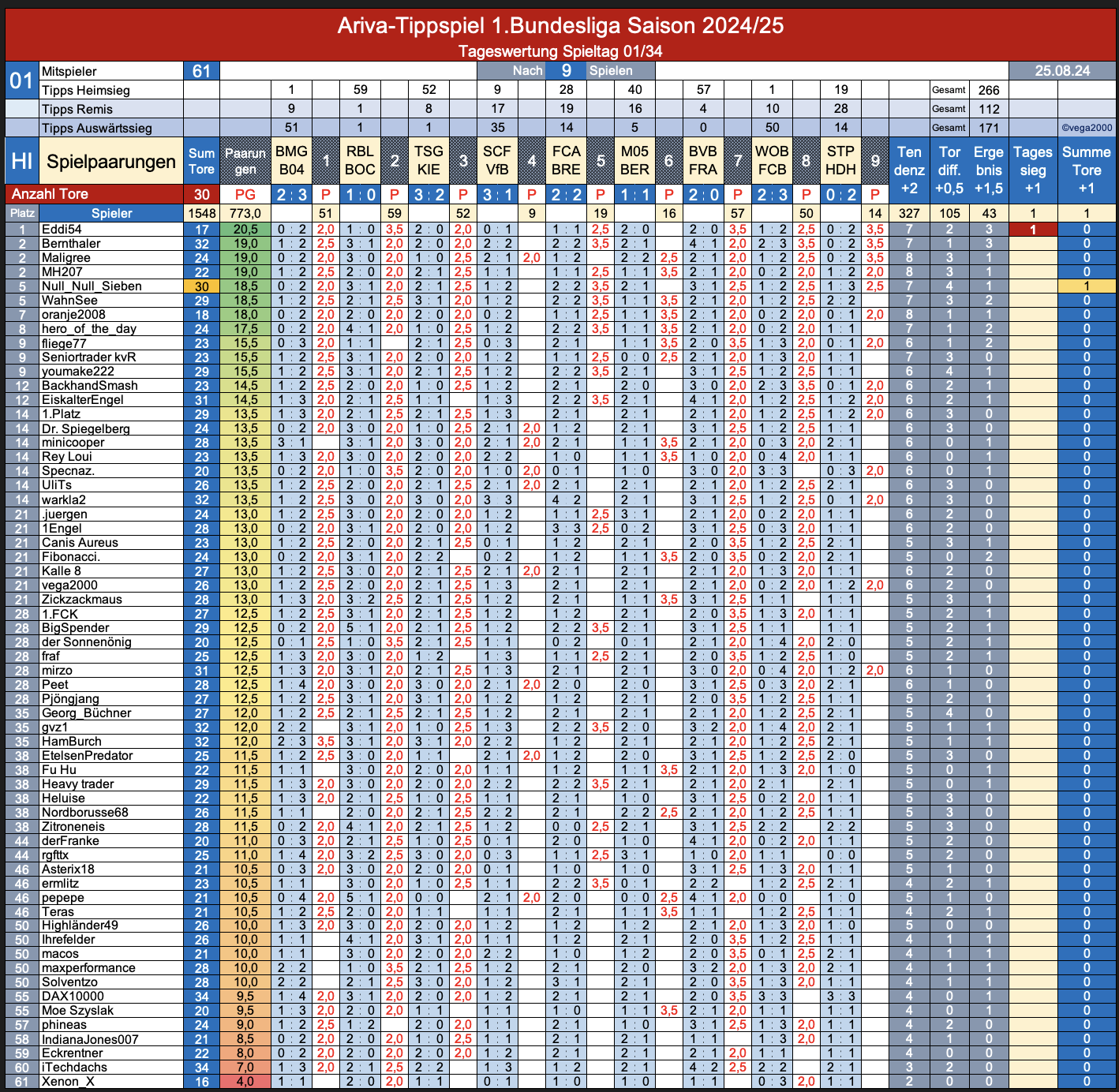Select player name 'hero_of_the_day'
Image resolution: width=1119 pixels, height=1092 pixels.
(89, 329)
